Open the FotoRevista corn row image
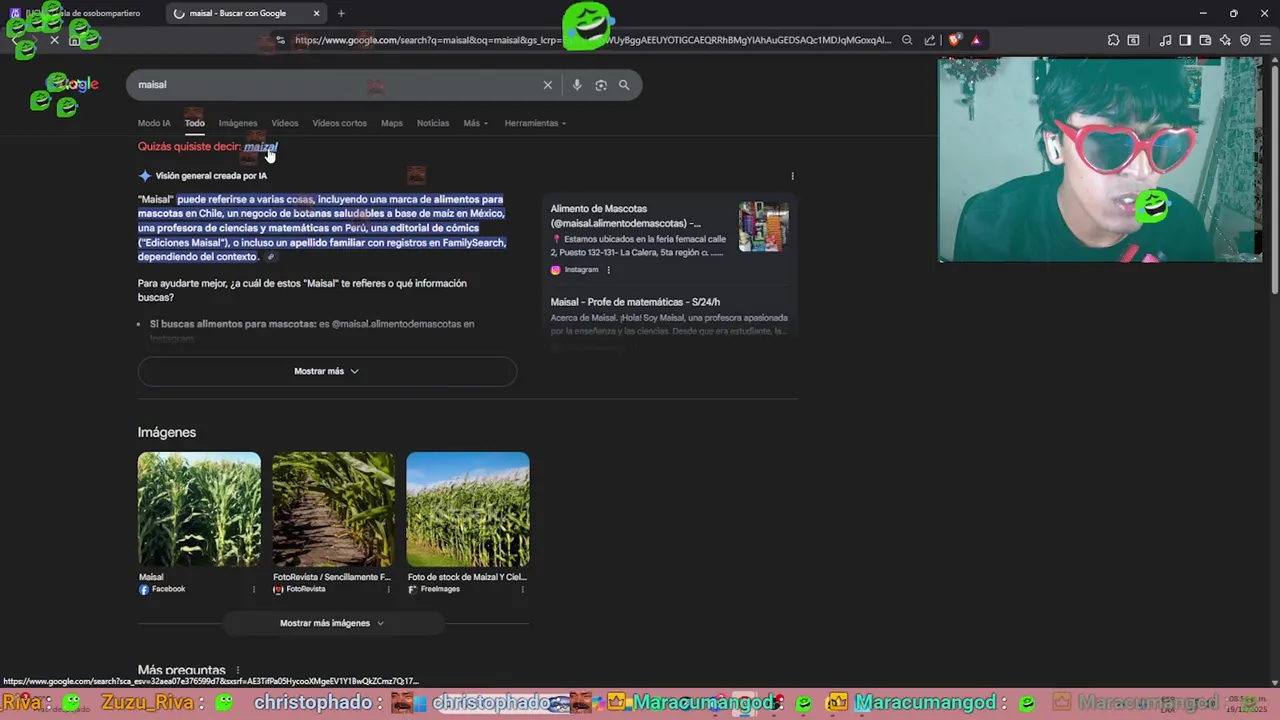 pyautogui.click(x=333, y=509)
